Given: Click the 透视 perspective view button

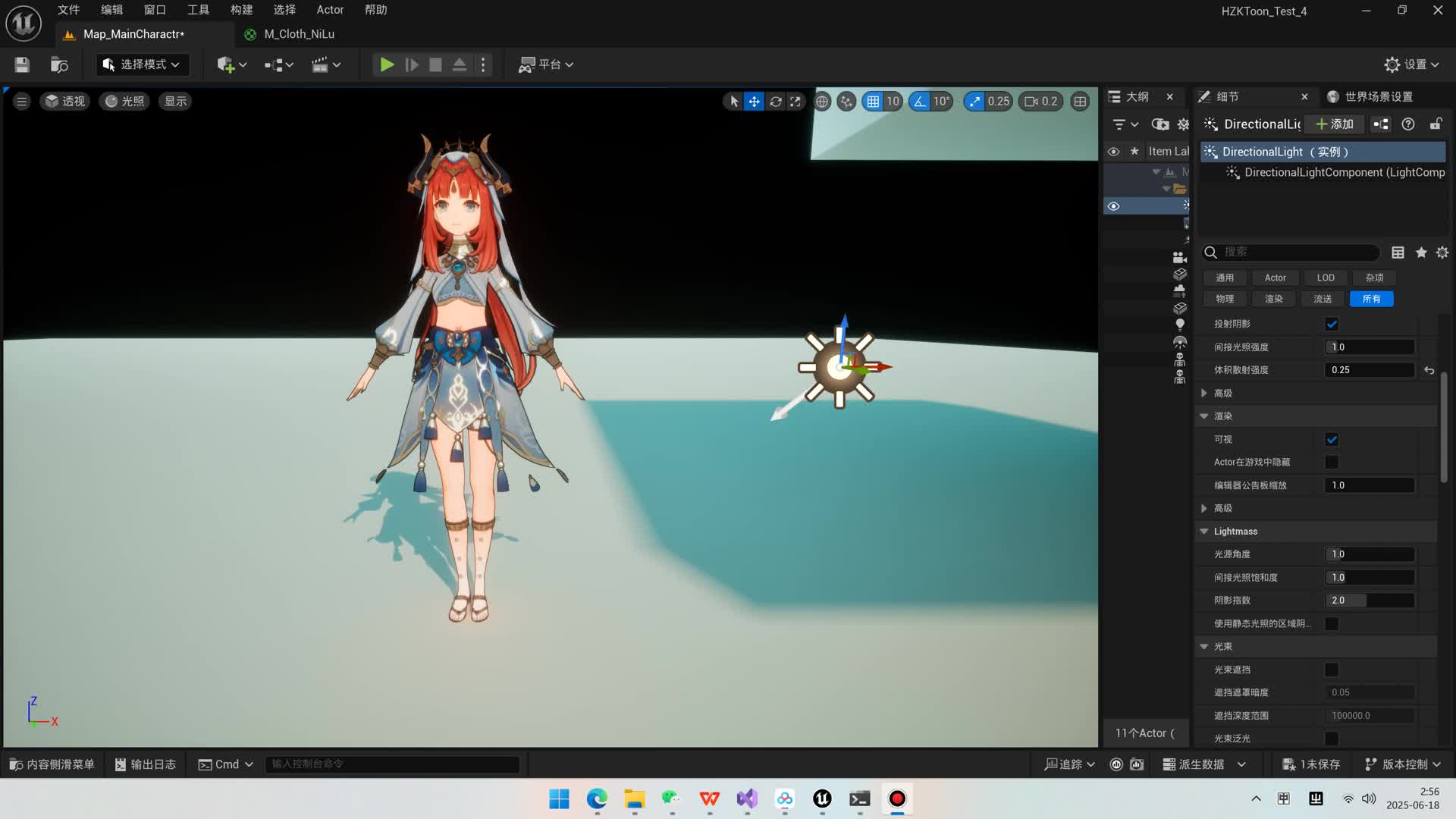Looking at the screenshot, I should pyautogui.click(x=65, y=102).
